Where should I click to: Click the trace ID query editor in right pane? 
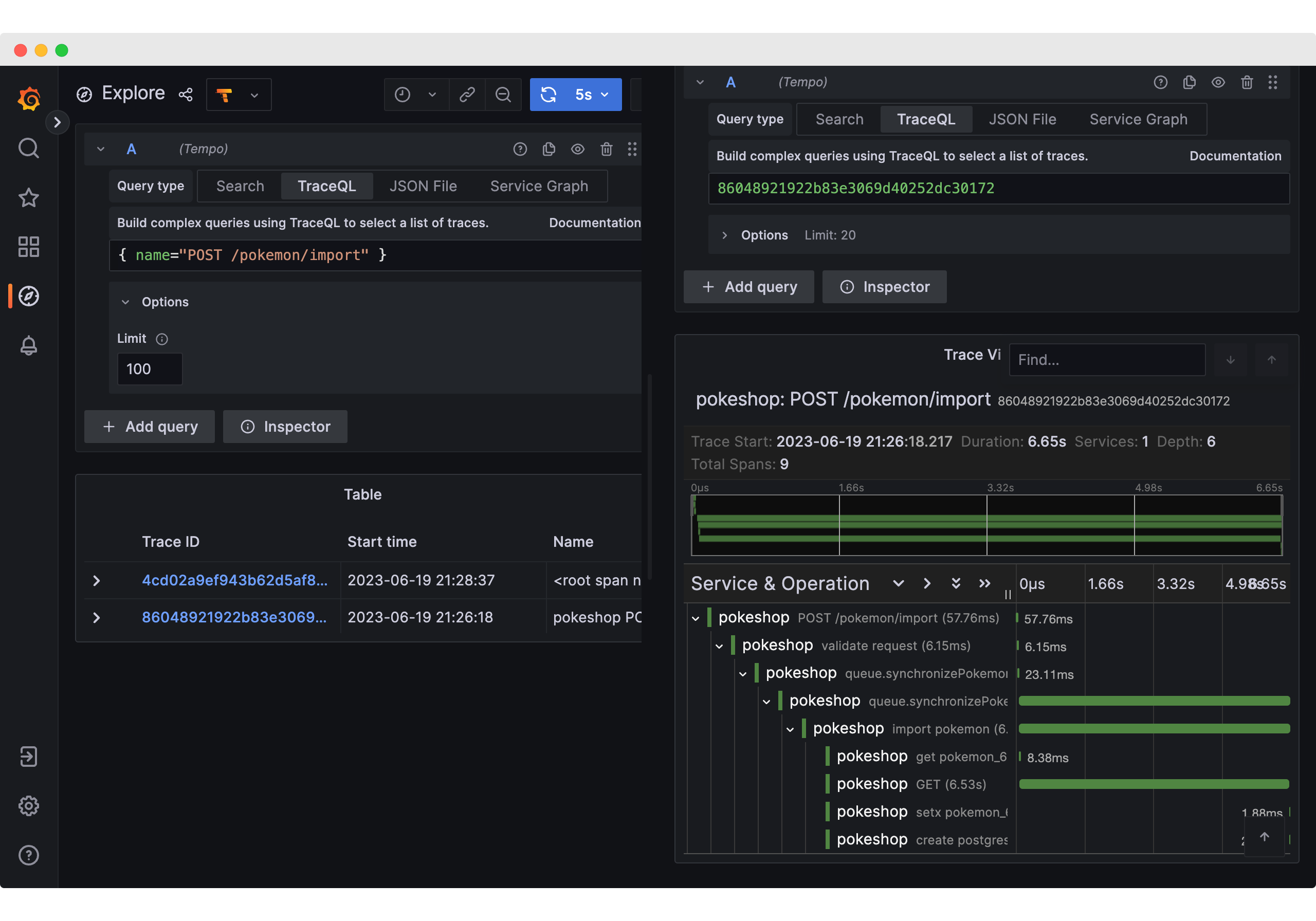click(999, 189)
